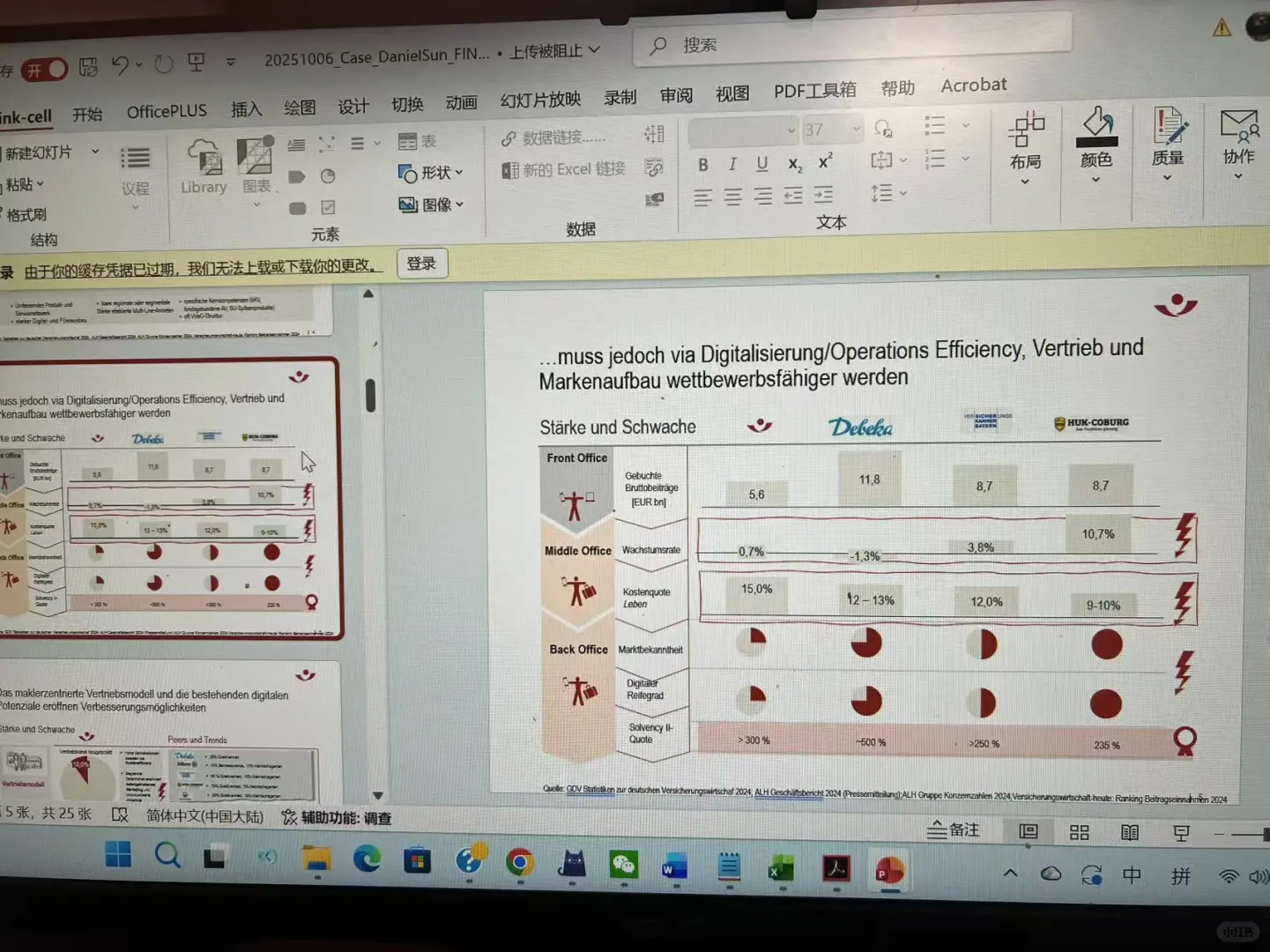Toggle the AutoSave switch off
Screen dimensions: 1270x952
point(44,70)
